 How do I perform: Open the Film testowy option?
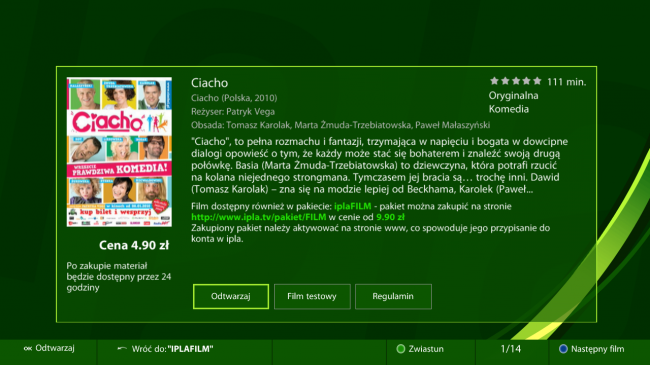click(x=312, y=296)
